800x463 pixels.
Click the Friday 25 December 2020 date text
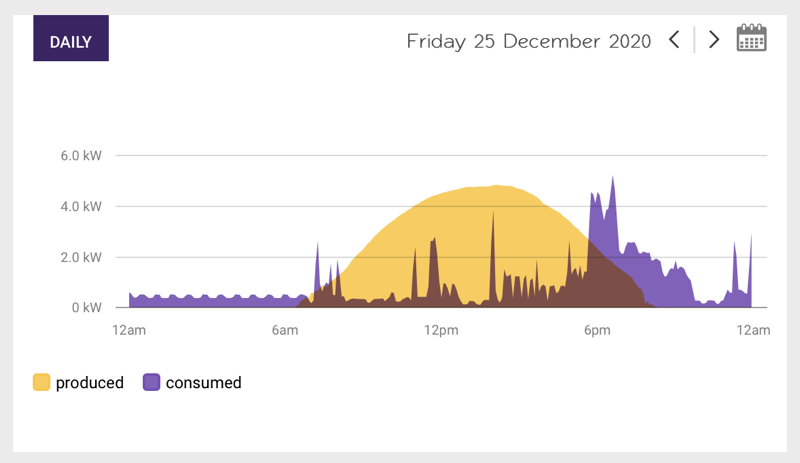pyautogui.click(x=528, y=41)
